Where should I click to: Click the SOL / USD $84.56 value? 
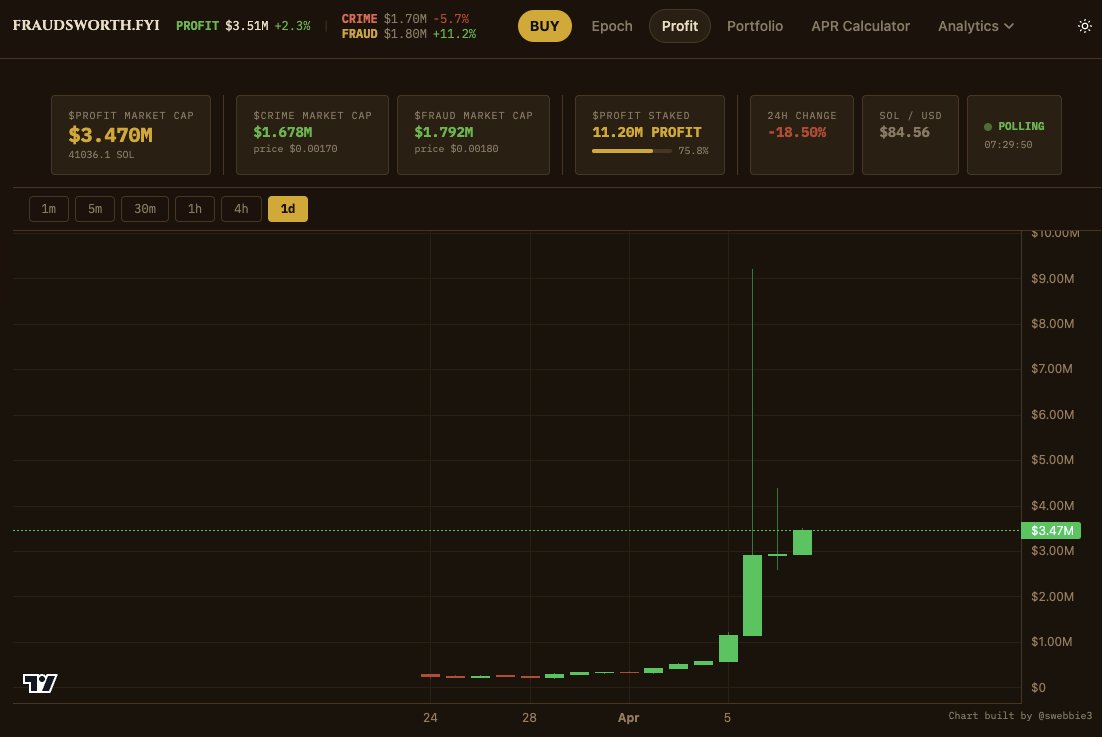[x=905, y=132]
